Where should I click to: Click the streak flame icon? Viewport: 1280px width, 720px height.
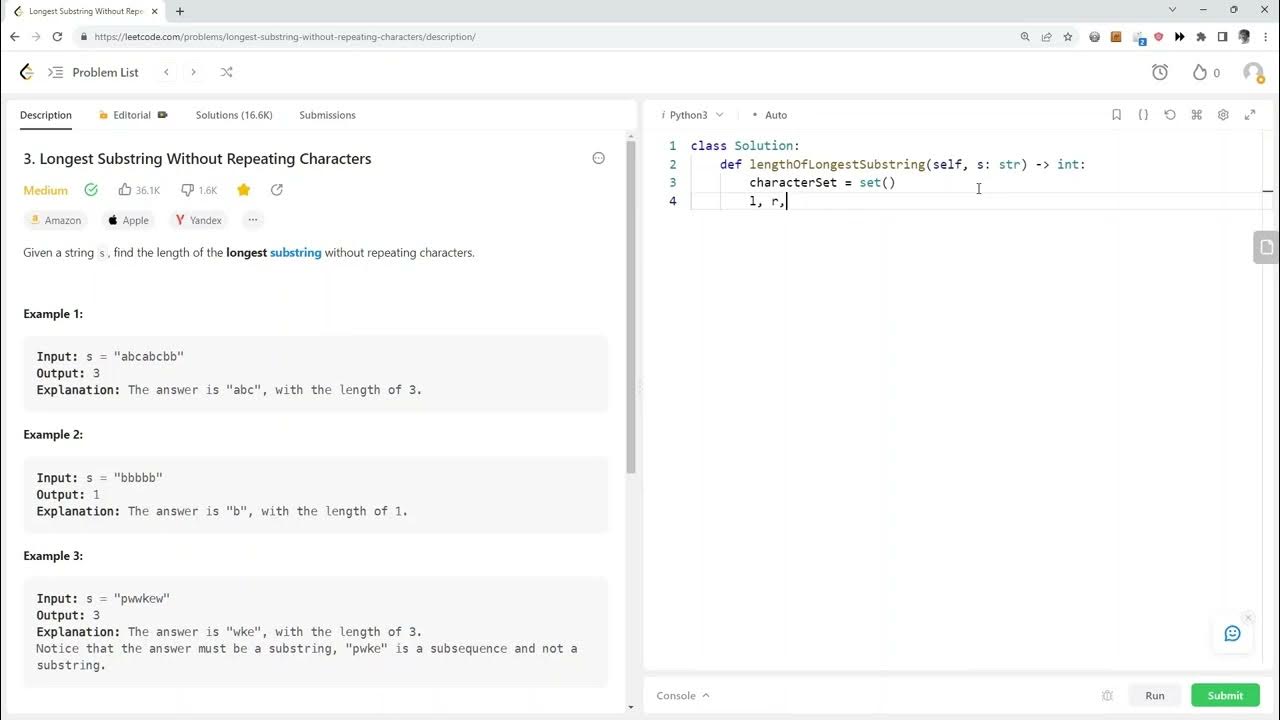1200,72
